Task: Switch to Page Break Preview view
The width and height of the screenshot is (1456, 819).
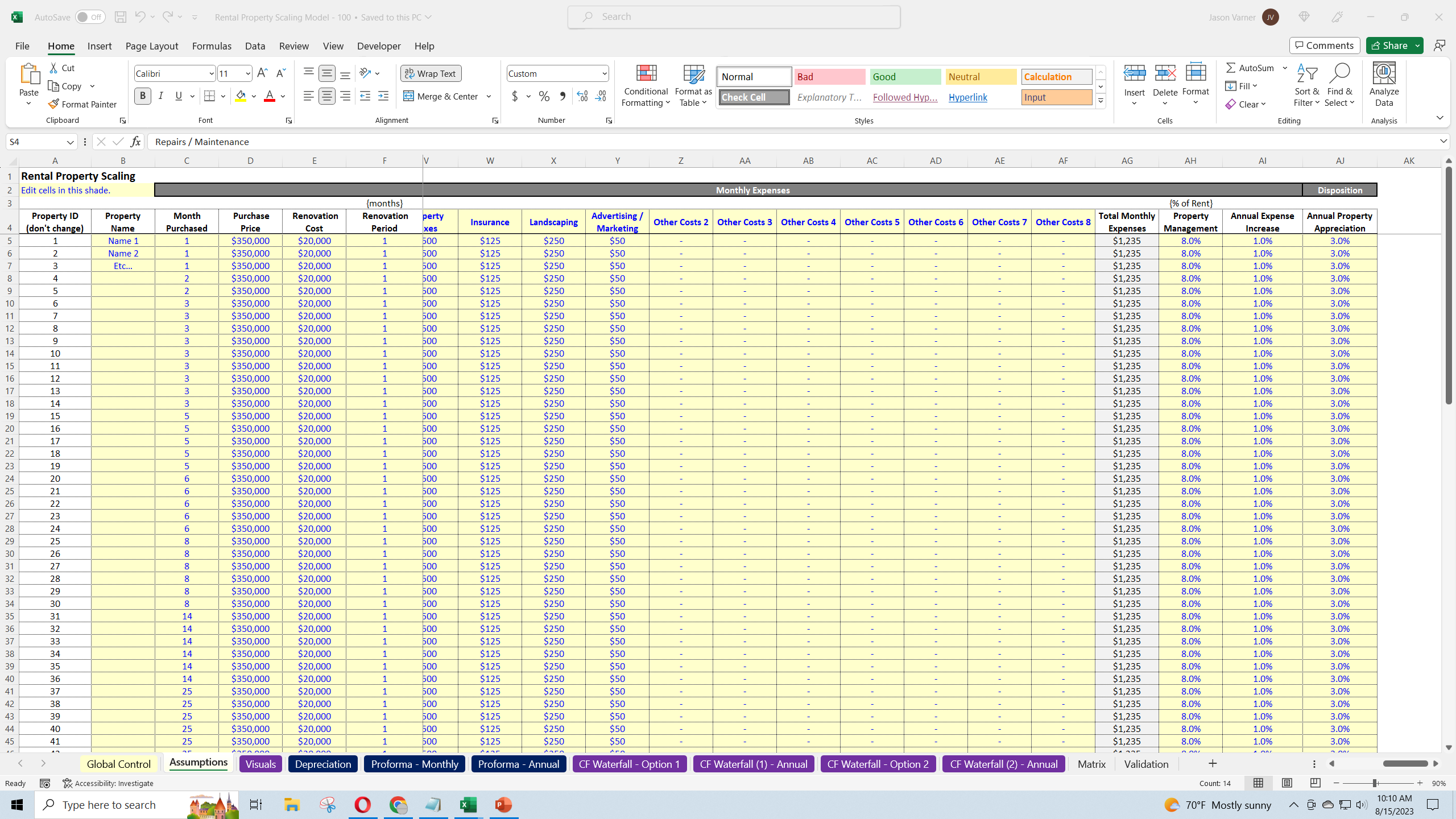Action: coord(1315,783)
